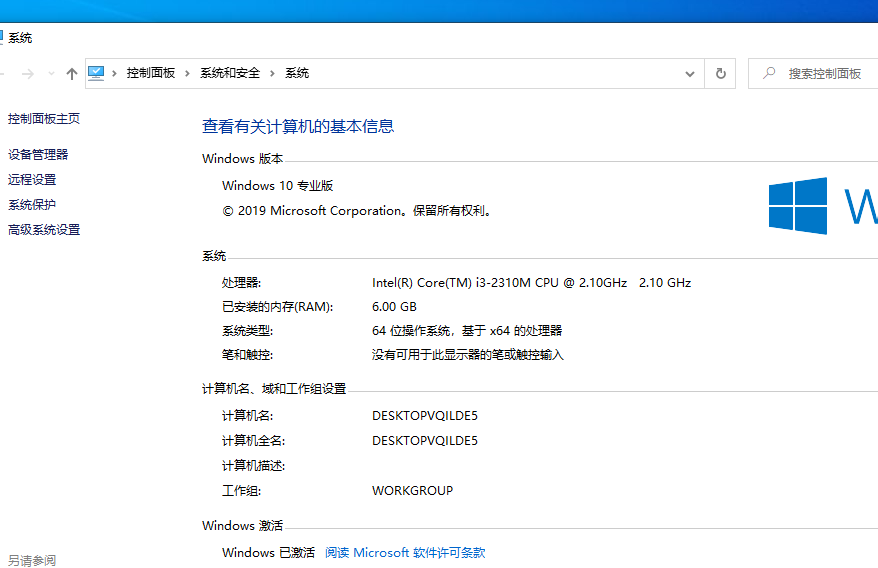Open 远程设置
The height and width of the screenshot is (568, 878).
point(32,180)
